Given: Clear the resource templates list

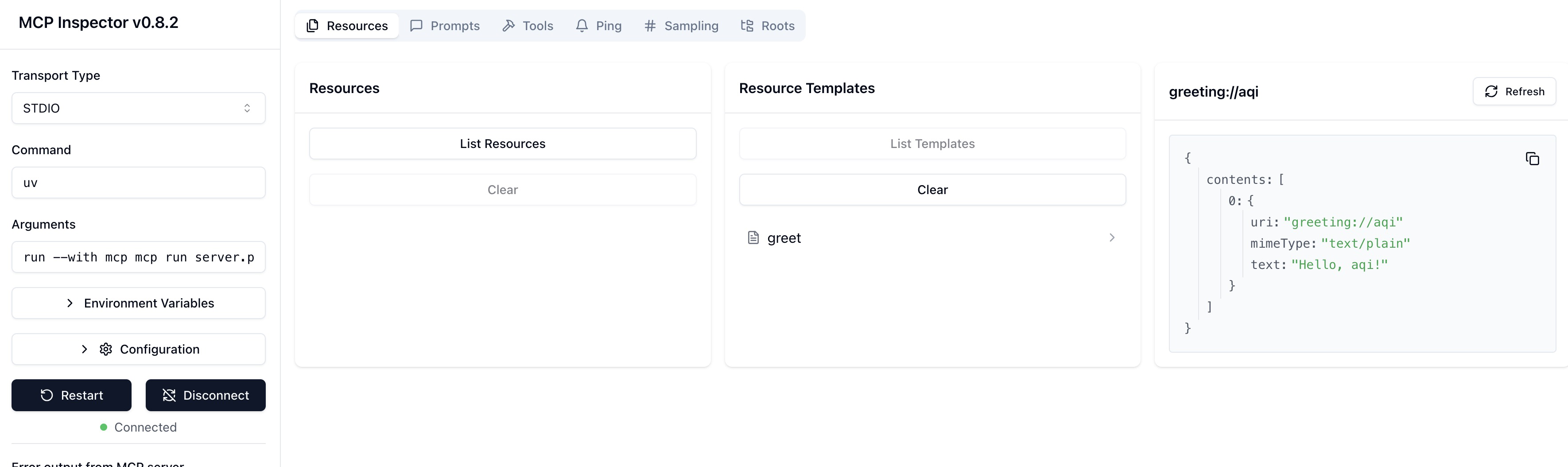Looking at the screenshot, I should coord(932,190).
